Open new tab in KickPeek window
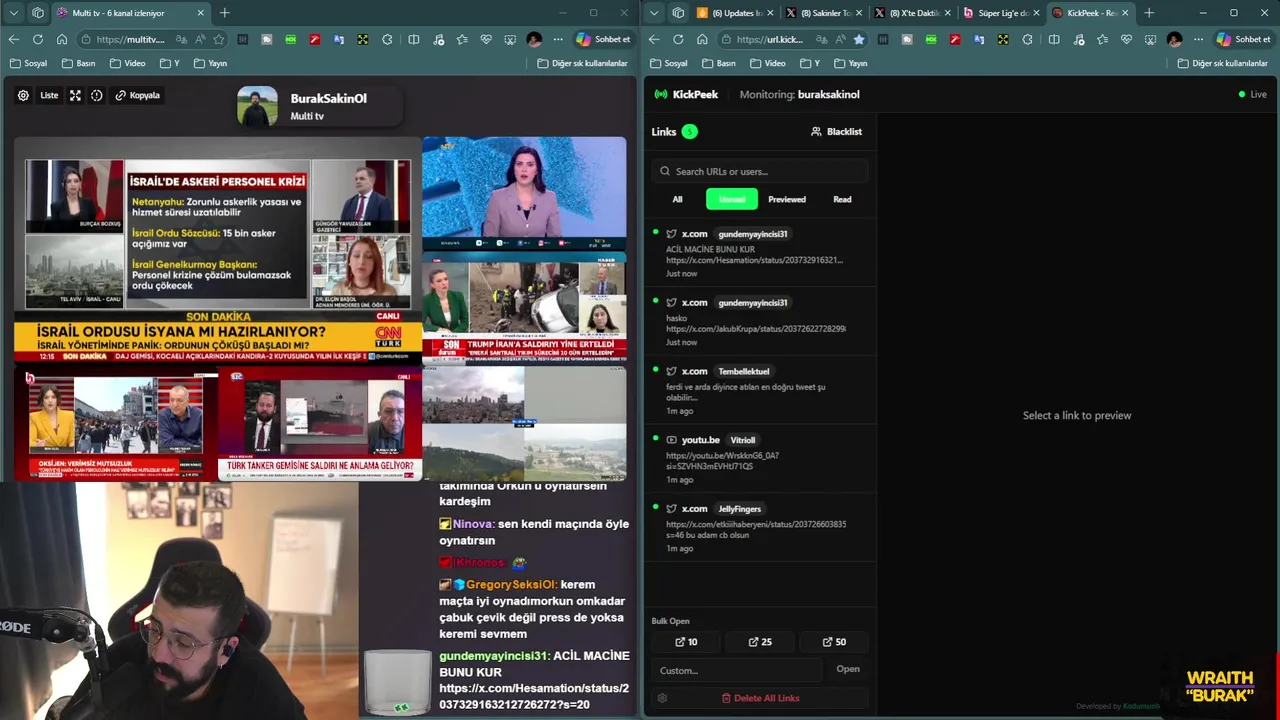Screen dimensions: 1280x720 [x=1149, y=13]
